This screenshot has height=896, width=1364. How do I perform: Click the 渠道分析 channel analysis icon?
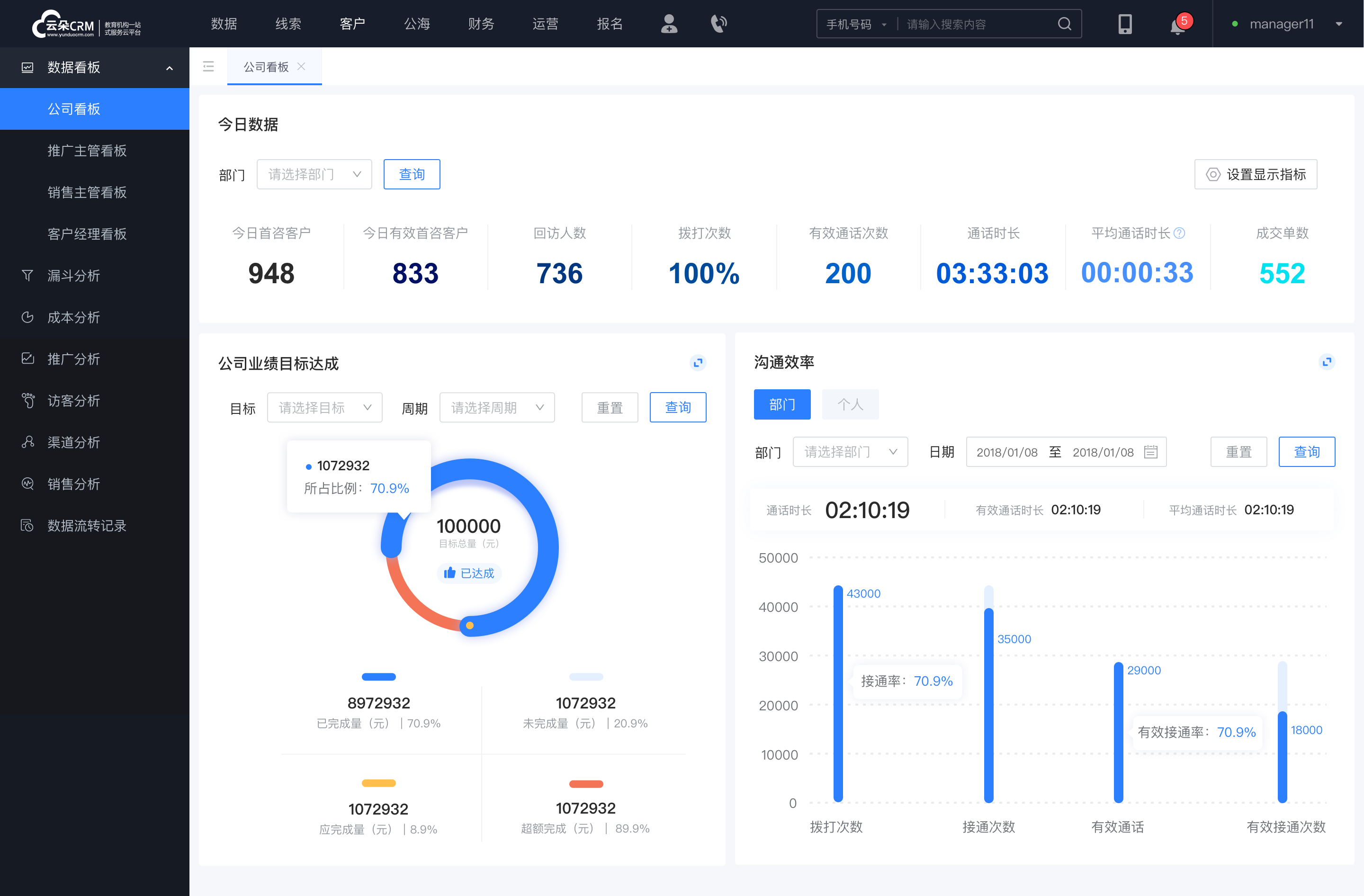[x=27, y=440]
